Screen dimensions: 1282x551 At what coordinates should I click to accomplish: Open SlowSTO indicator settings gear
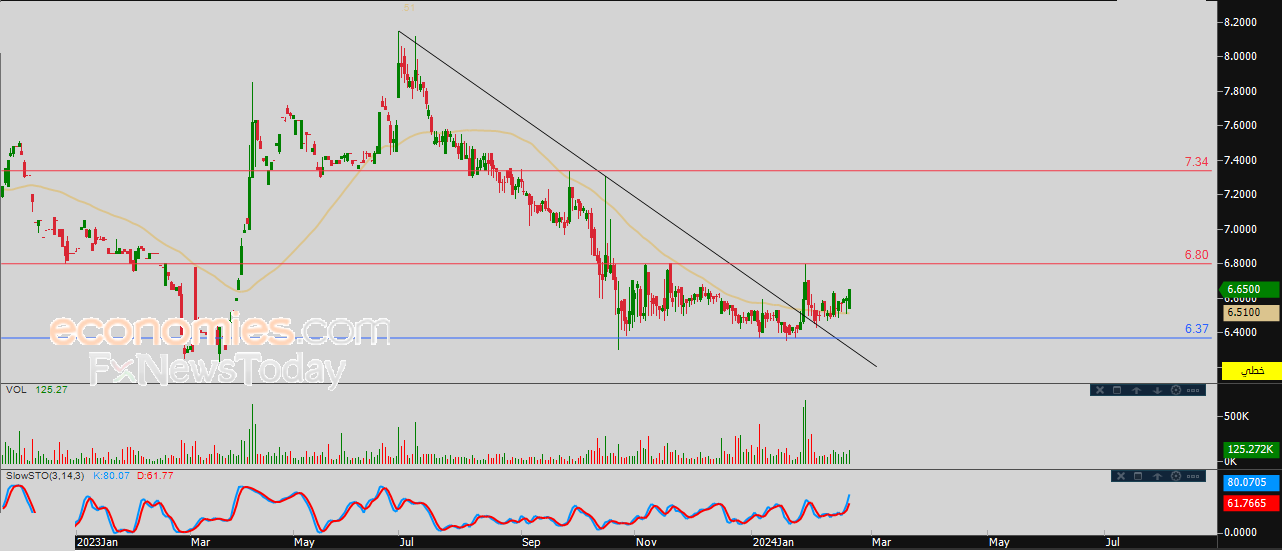[1176, 476]
